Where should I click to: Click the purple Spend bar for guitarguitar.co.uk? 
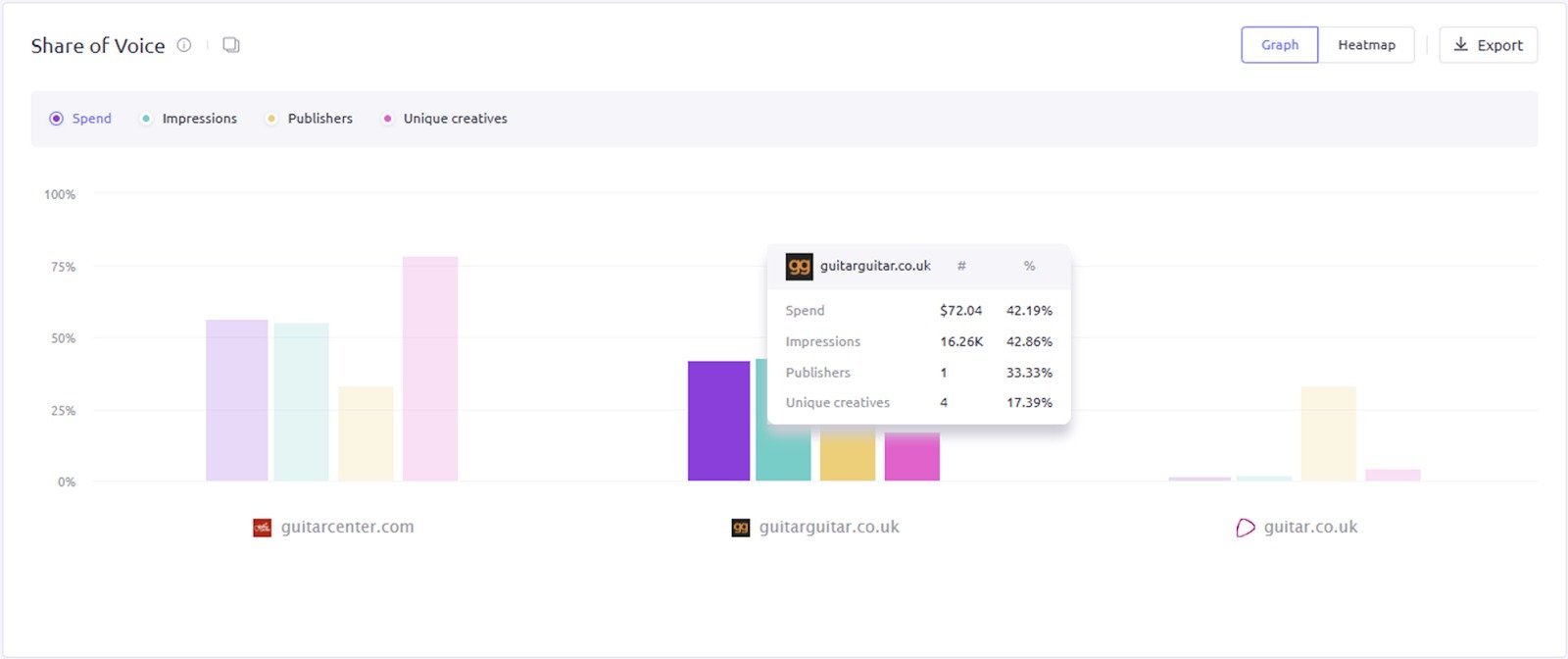pos(718,422)
